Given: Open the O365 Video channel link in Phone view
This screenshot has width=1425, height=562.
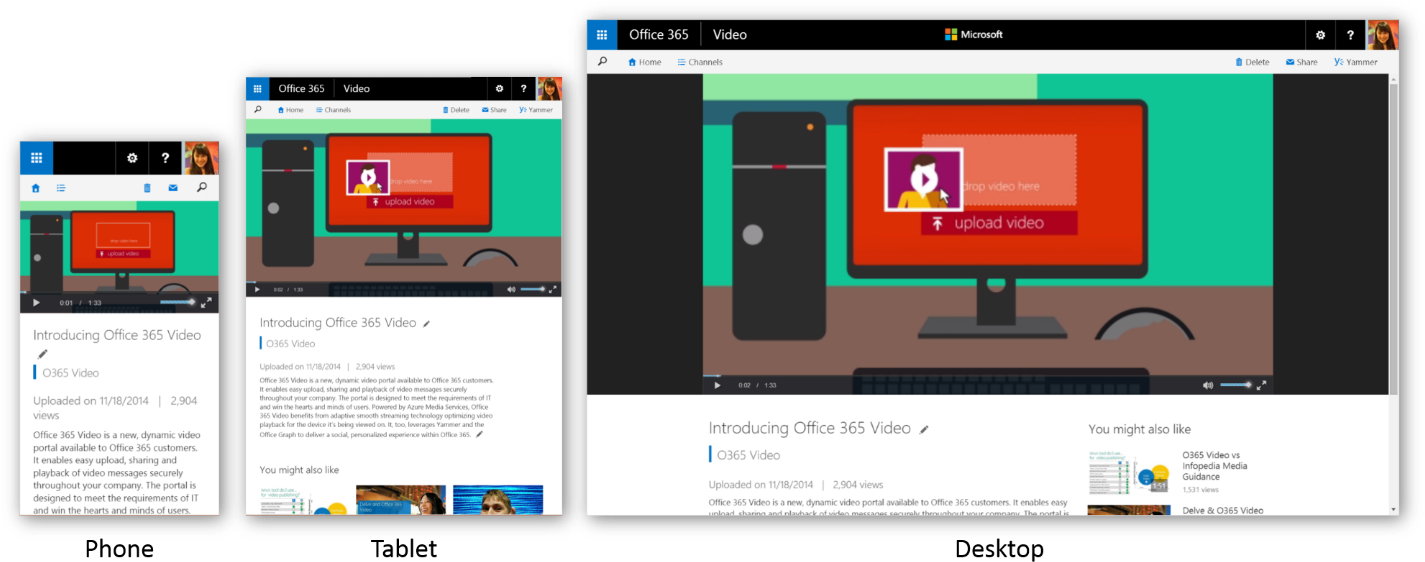Looking at the screenshot, I should point(71,373).
